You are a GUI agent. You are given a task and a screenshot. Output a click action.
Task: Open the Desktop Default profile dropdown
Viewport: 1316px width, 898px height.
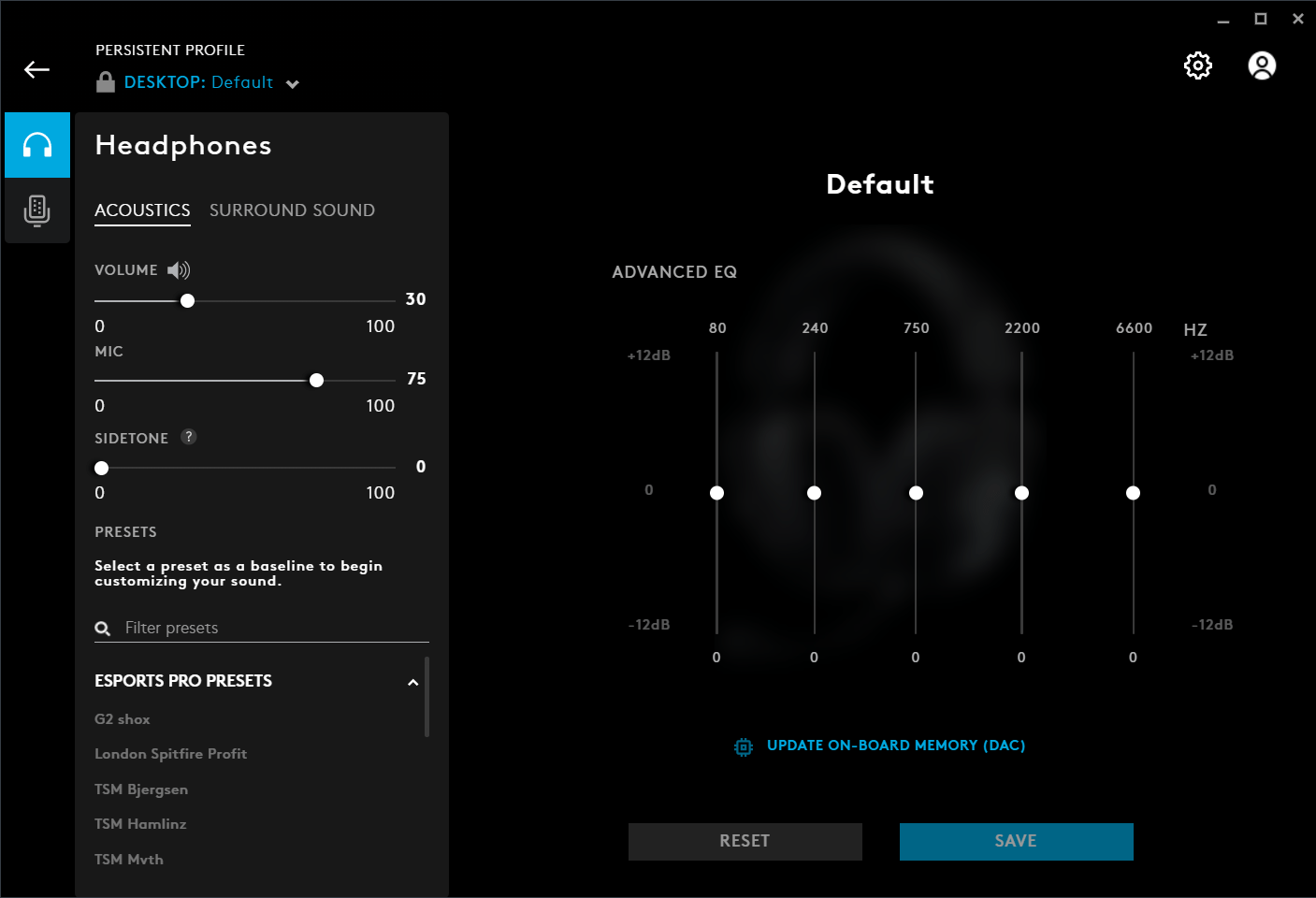coord(293,84)
